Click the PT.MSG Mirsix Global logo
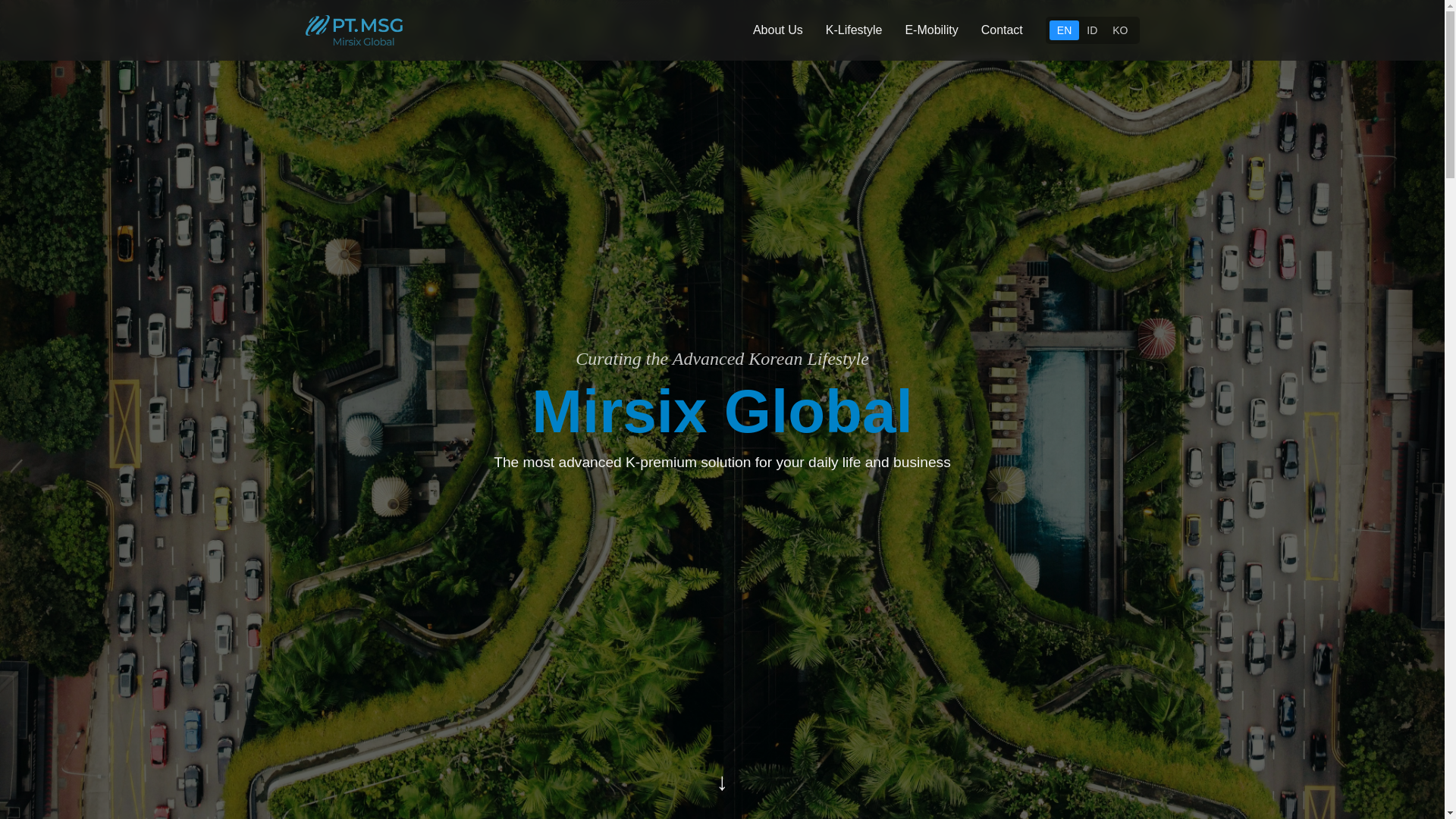 pyautogui.click(x=354, y=30)
